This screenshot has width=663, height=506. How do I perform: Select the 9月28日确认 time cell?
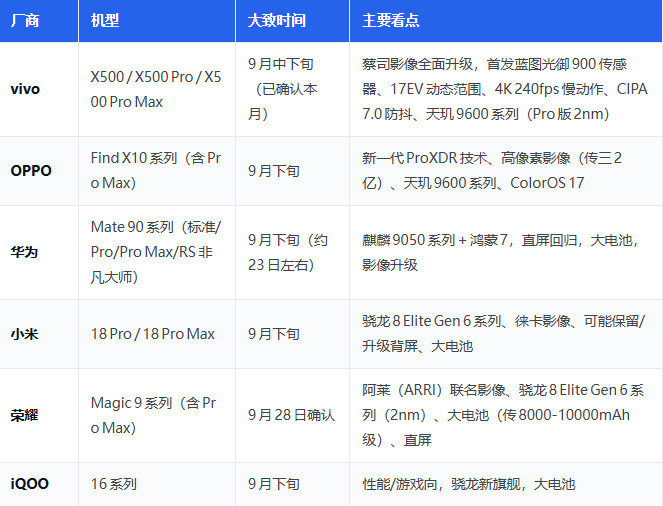point(292,416)
